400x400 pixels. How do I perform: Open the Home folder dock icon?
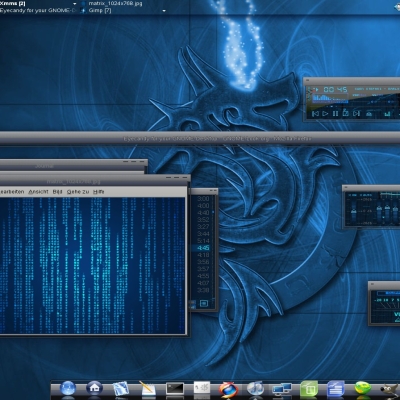pos(94,388)
